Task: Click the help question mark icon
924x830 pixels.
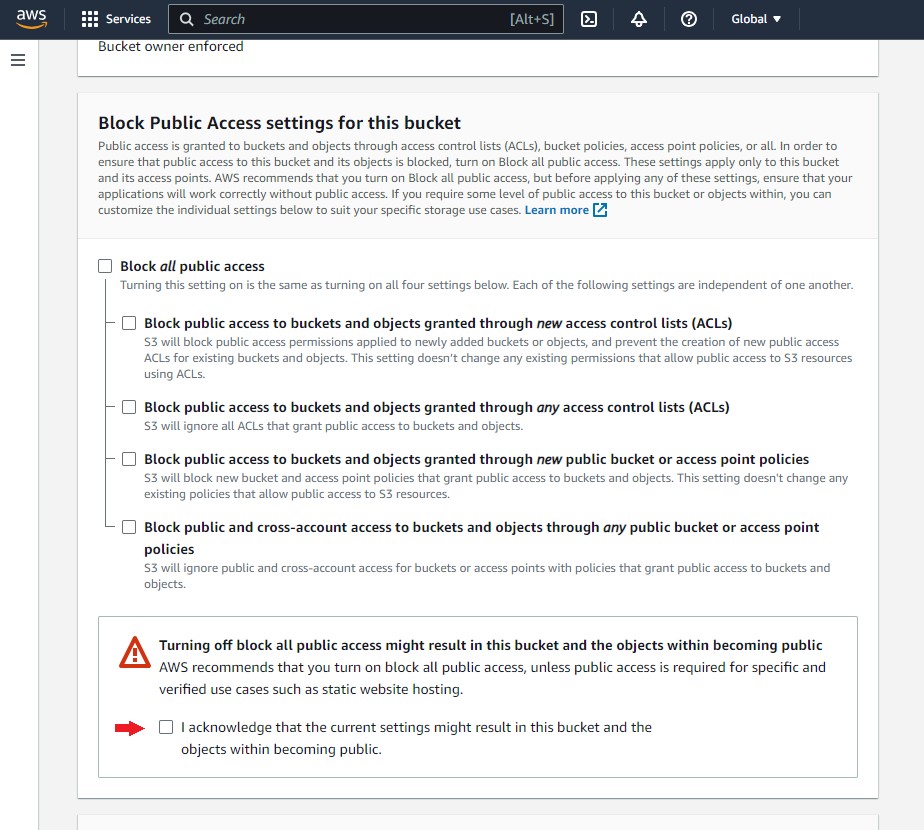Action: click(x=689, y=18)
